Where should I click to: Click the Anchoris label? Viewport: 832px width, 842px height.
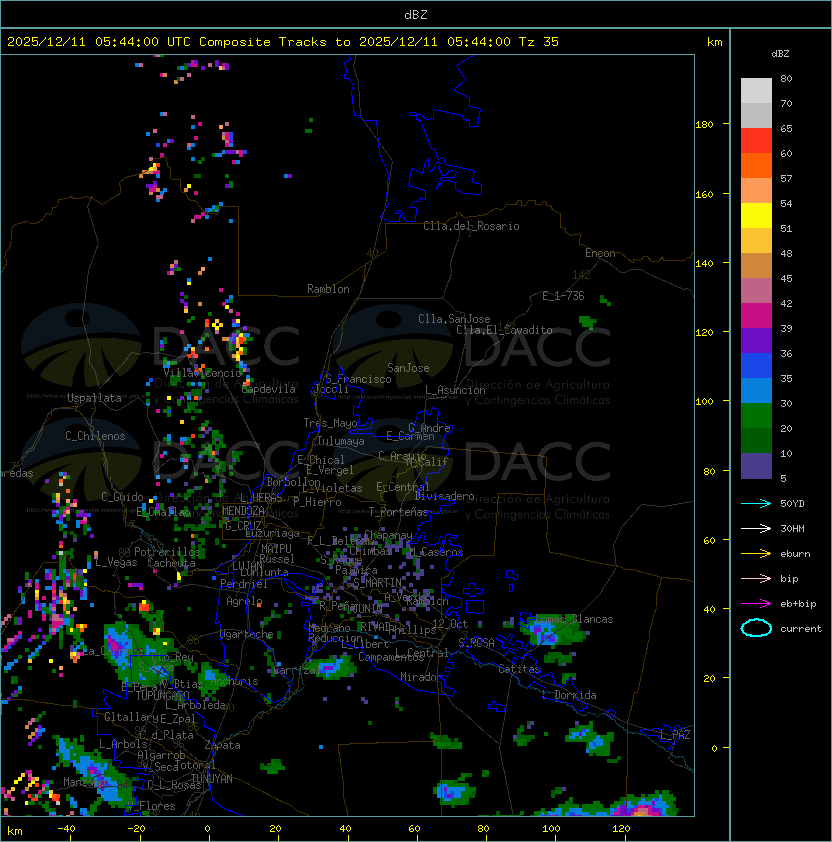click(x=234, y=681)
